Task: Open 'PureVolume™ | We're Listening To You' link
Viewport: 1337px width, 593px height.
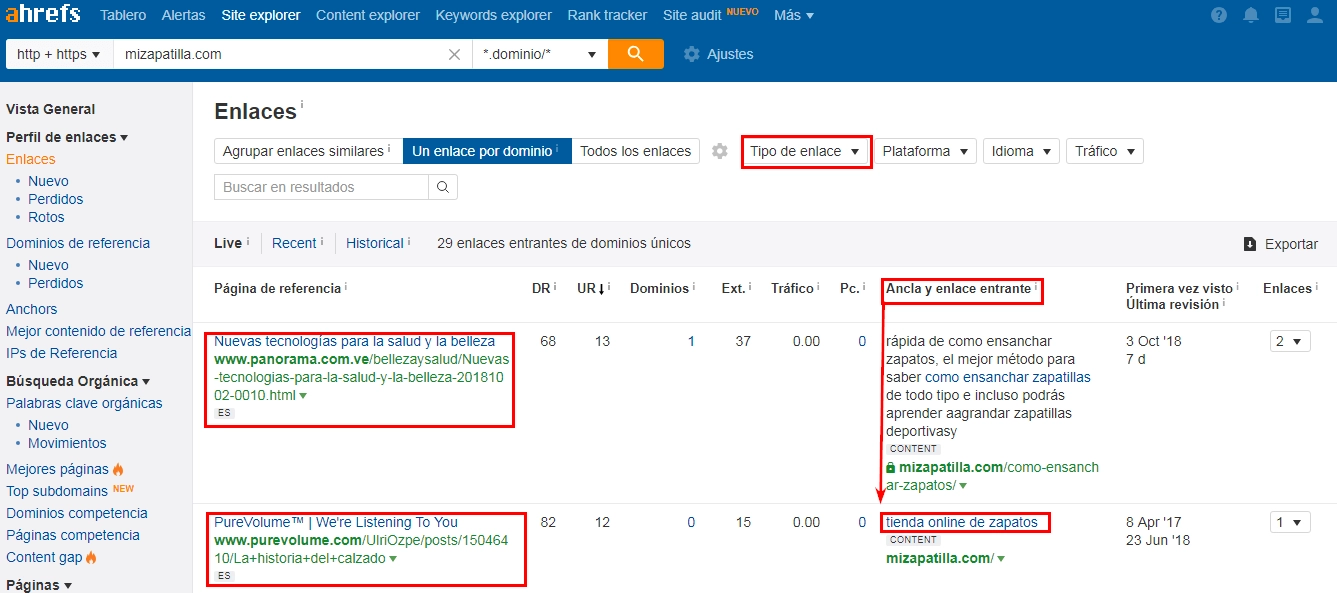Action: tap(336, 522)
